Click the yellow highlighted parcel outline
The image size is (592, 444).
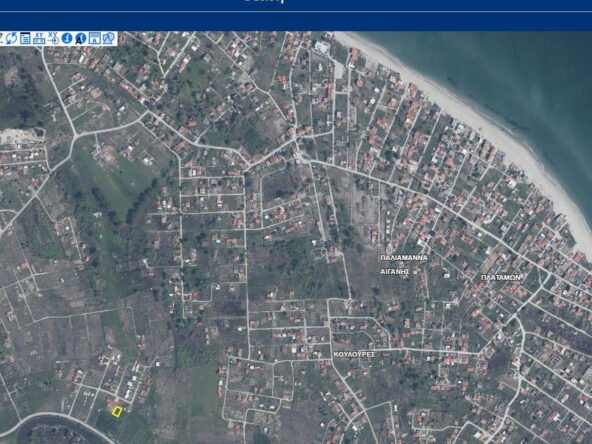click(x=117, y=412)
